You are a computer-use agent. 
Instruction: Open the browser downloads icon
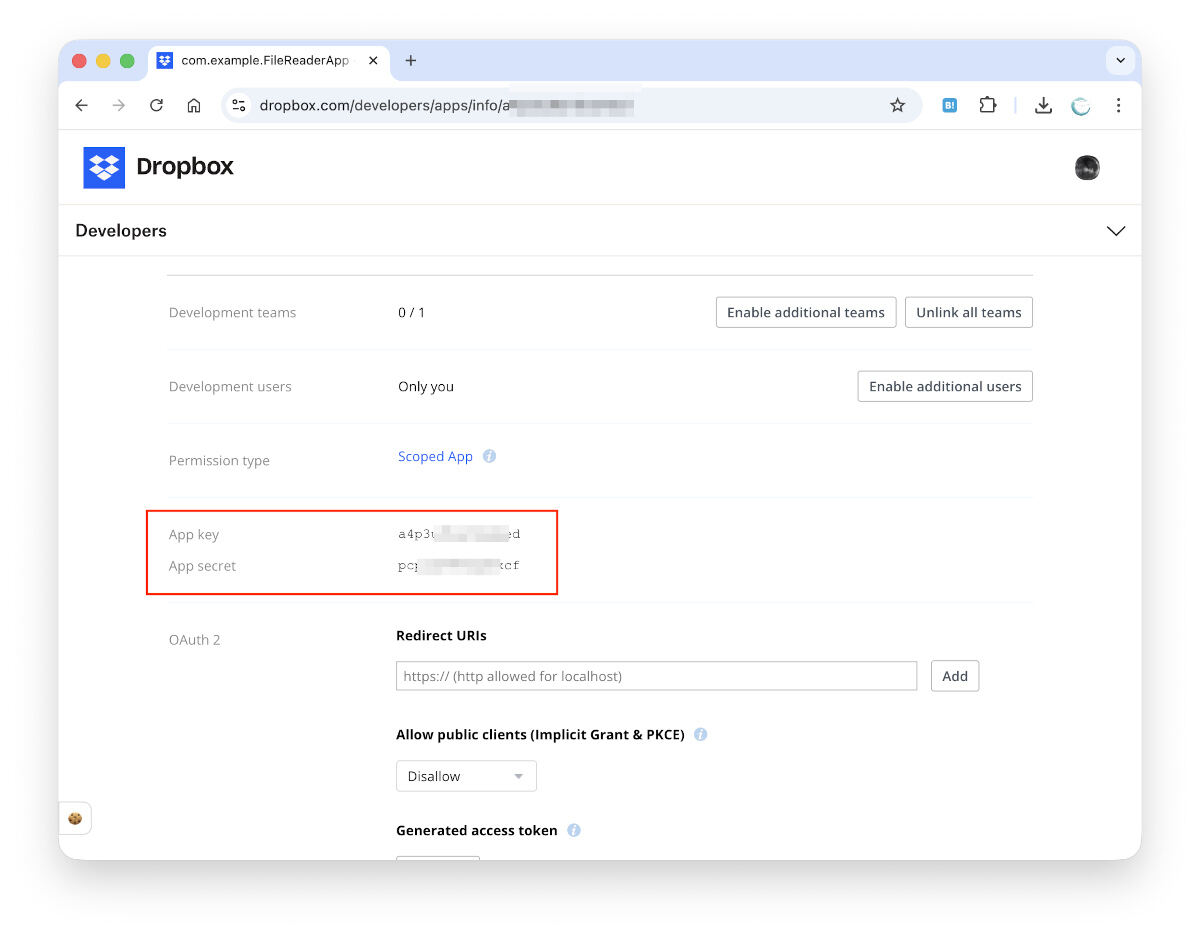[x=1043, y=105]
